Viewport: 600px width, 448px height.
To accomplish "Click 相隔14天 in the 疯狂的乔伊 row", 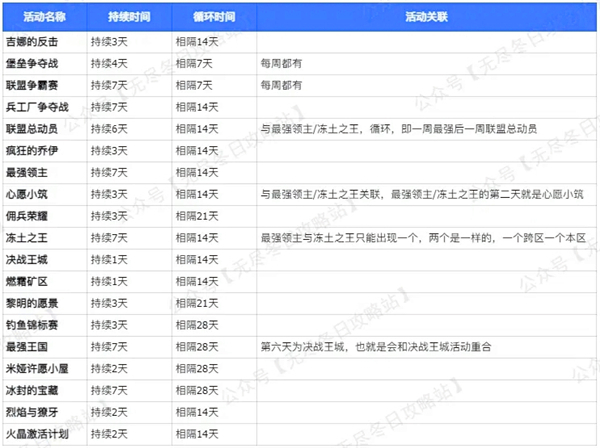I will 197,151.
